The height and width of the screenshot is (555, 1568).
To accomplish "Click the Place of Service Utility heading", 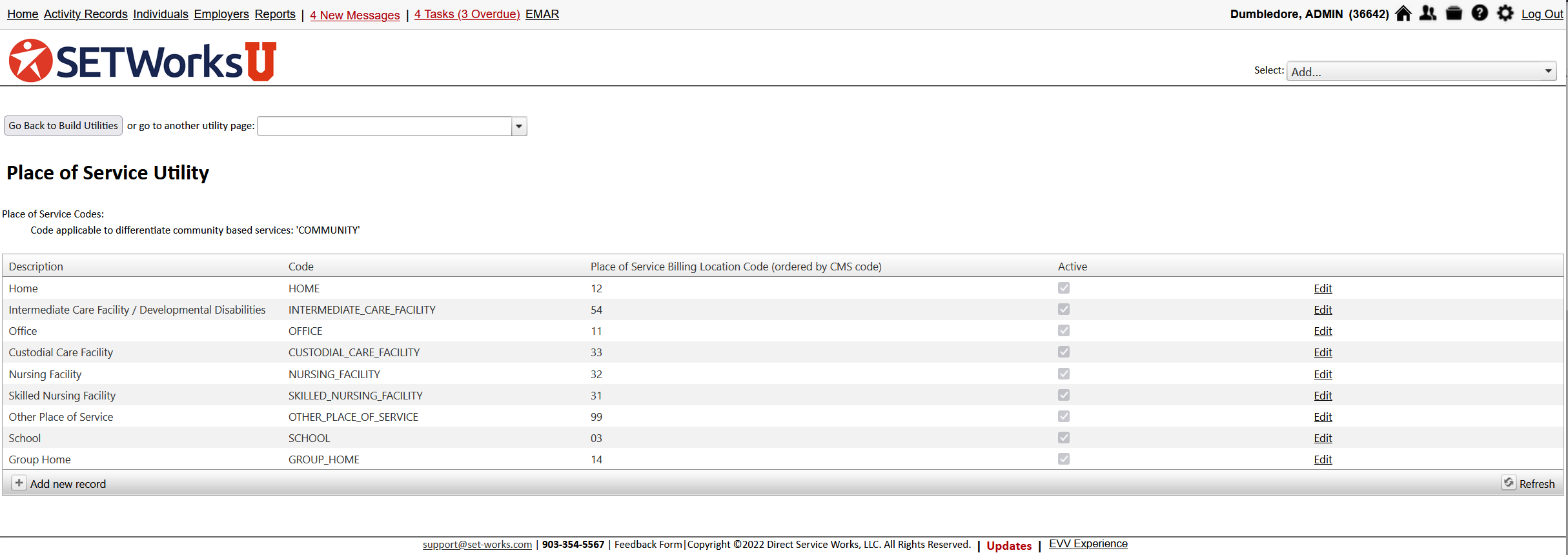I will [108, 172].
